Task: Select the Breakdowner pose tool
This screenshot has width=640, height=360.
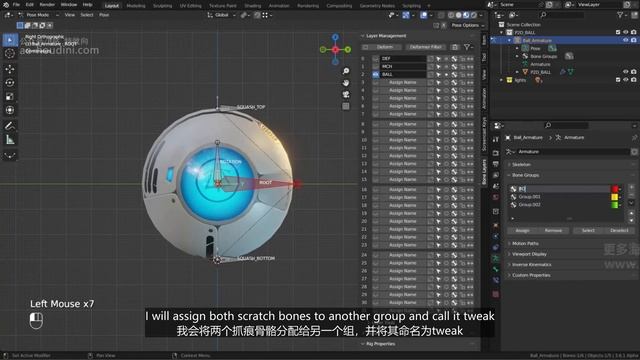Action: coord(10,155)
